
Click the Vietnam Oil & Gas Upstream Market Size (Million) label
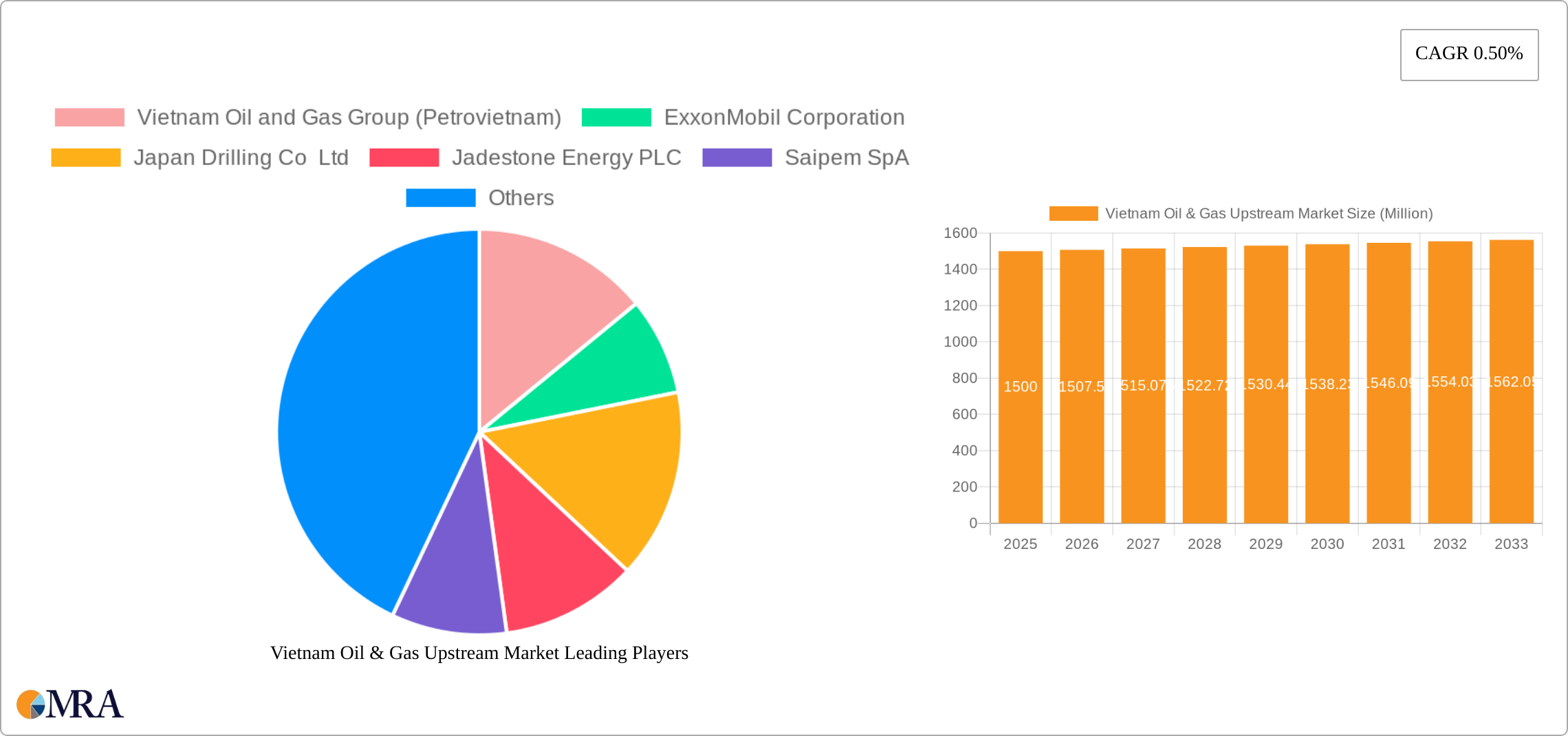click(1269, 214)
